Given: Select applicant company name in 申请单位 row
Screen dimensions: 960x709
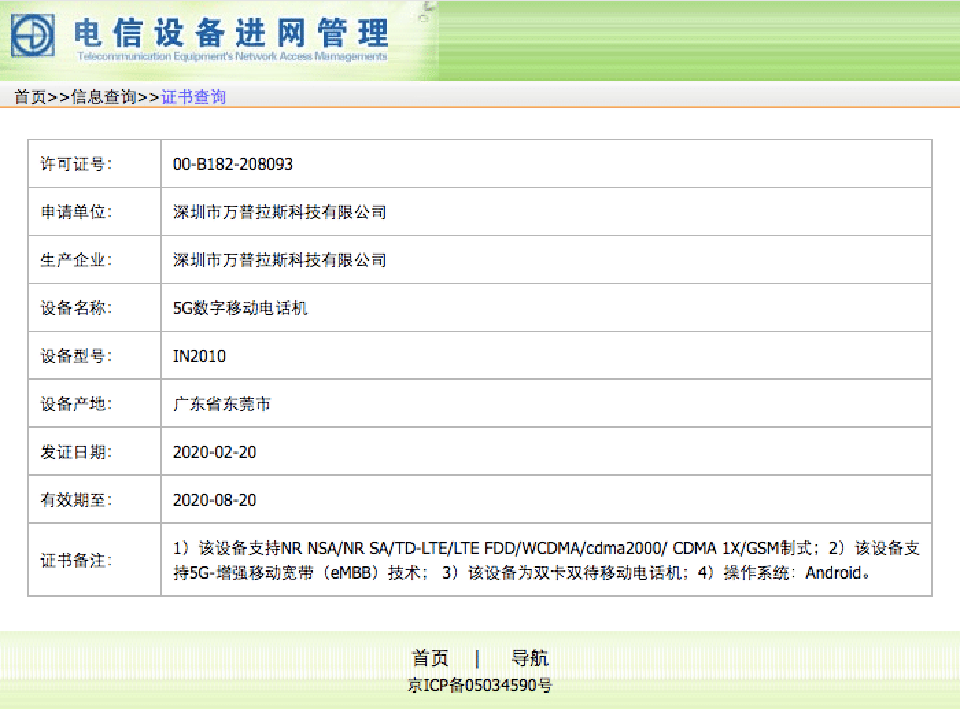Looking at the screenshot, I should 280,212.
